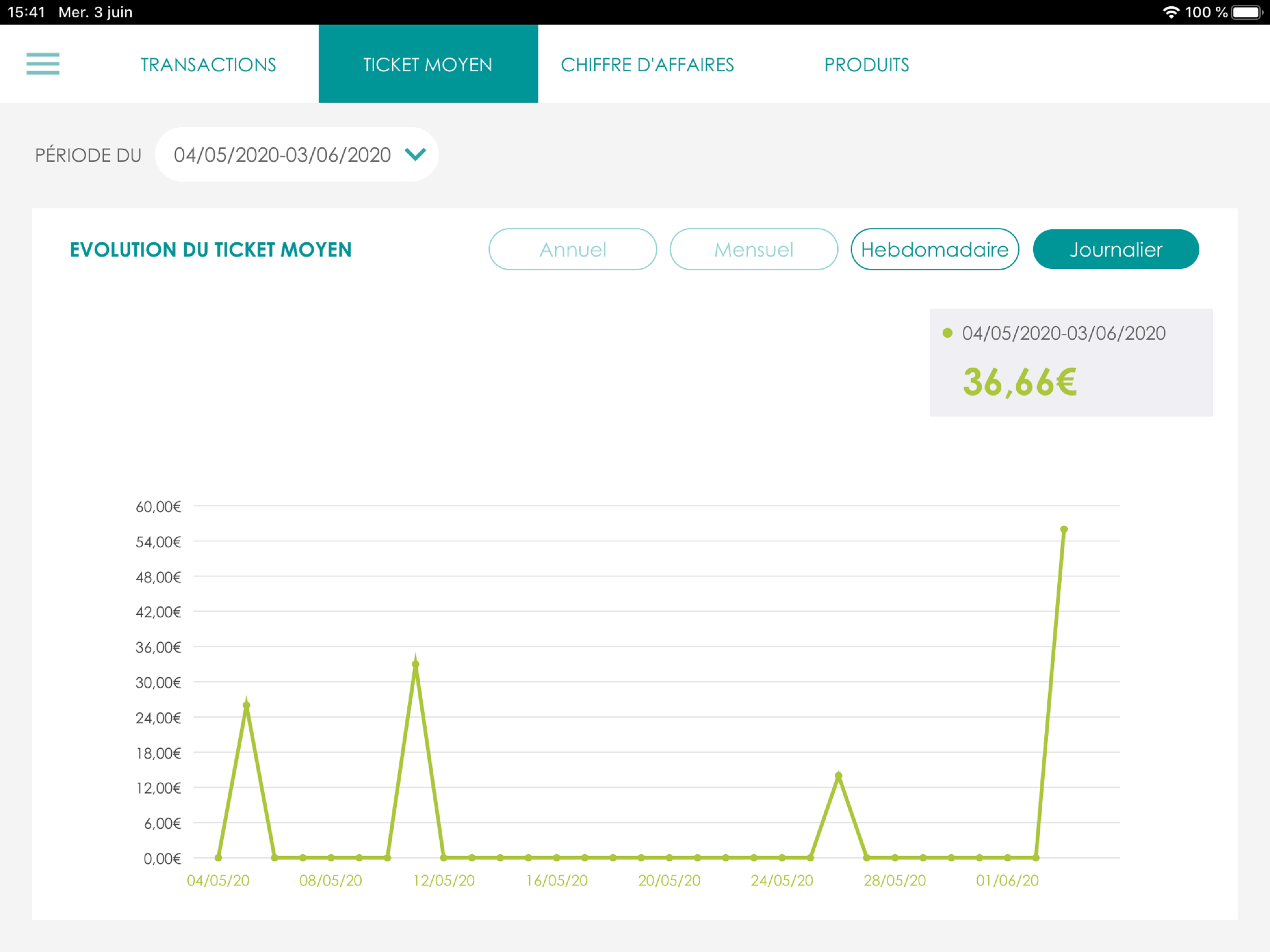
Task: Select the TICKET MOYEN tab
Action: [428, 64]
